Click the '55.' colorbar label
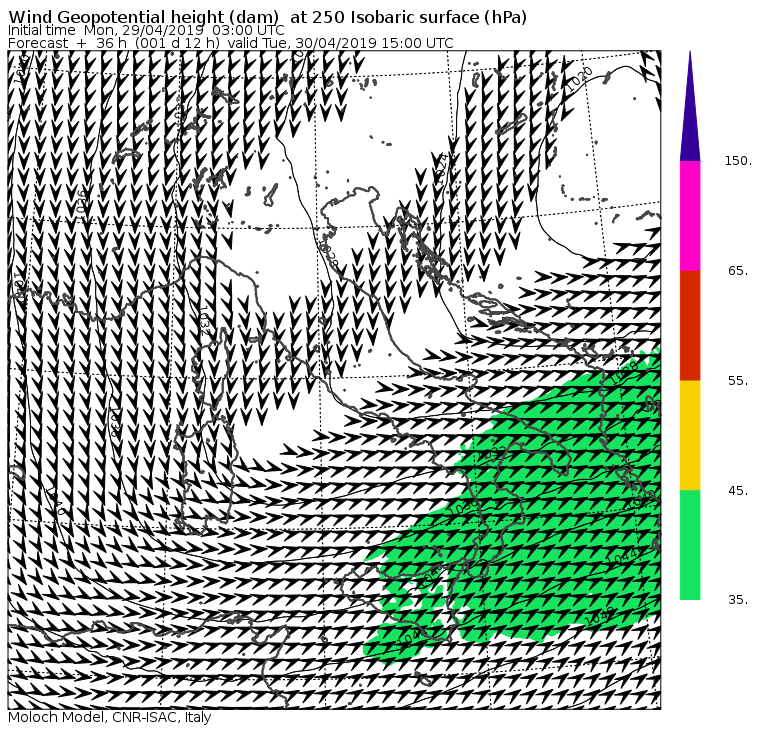 (738, 381)
